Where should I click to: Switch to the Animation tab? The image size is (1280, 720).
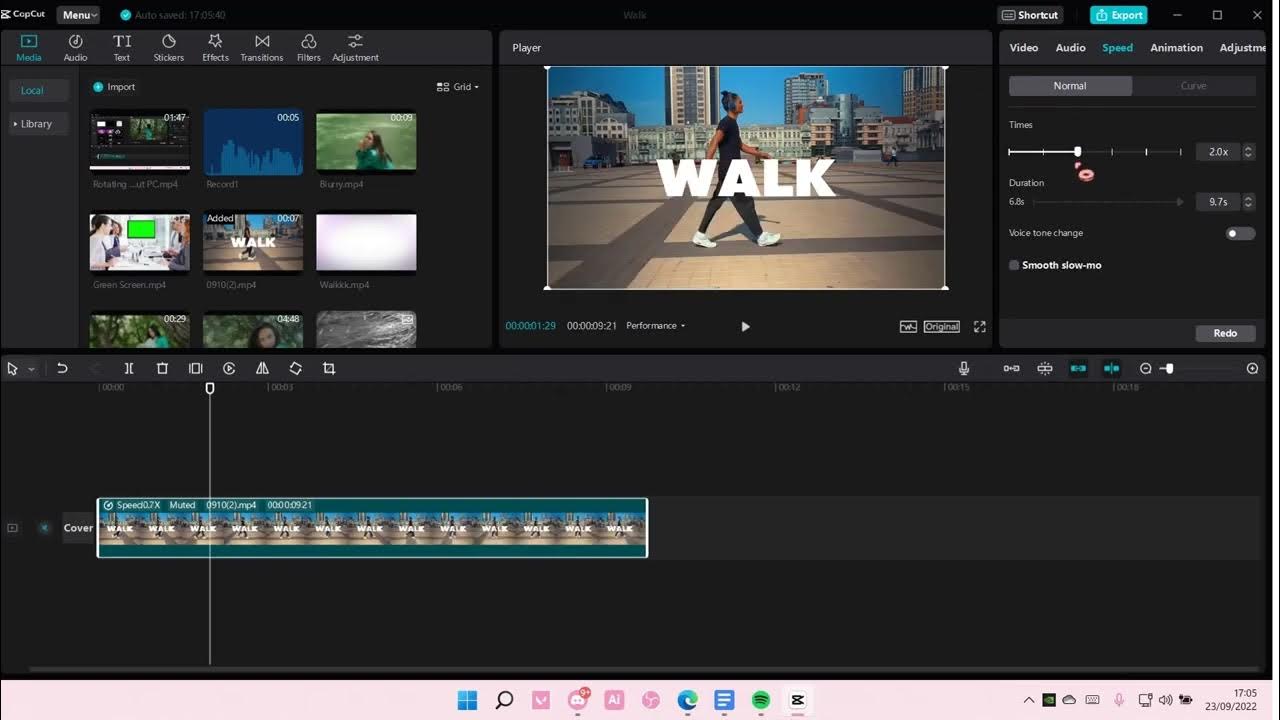(x=1176, y=48)
